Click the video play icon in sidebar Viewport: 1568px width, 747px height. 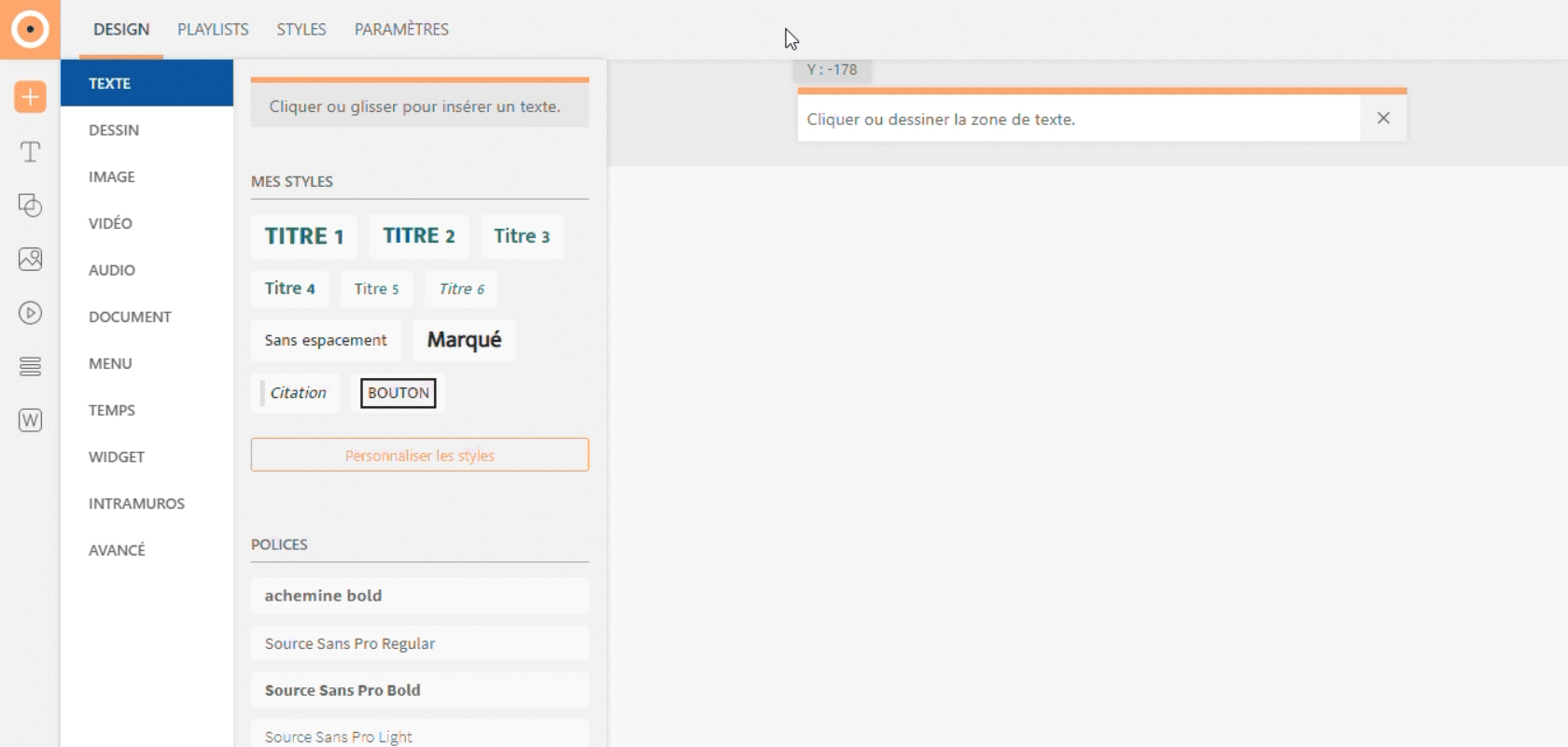coord(30,313)
